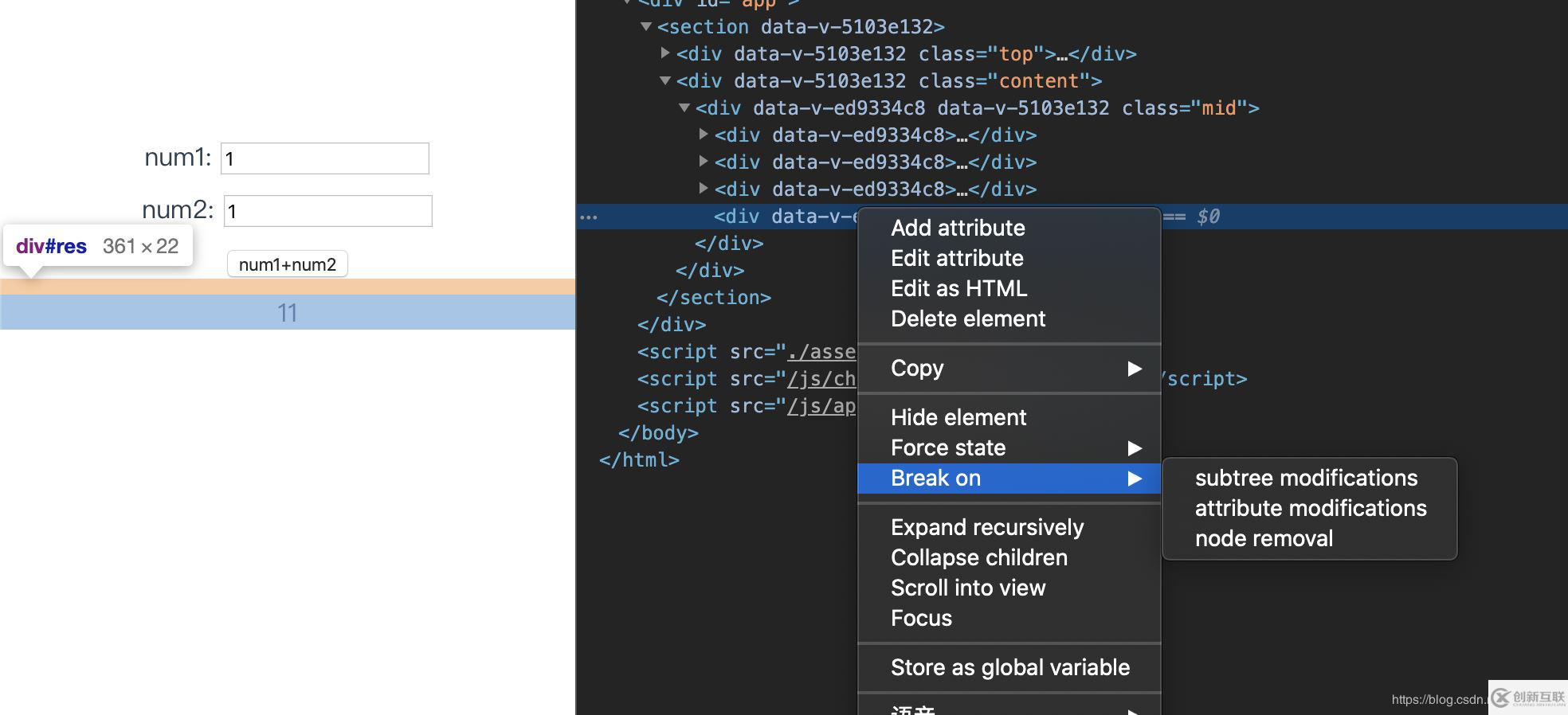Image resolution: width=1568 pixels, height=715 pixels.
Task: Pick node removal breakpoint option
Action: pyautogui.click(x=1264, y=538)
